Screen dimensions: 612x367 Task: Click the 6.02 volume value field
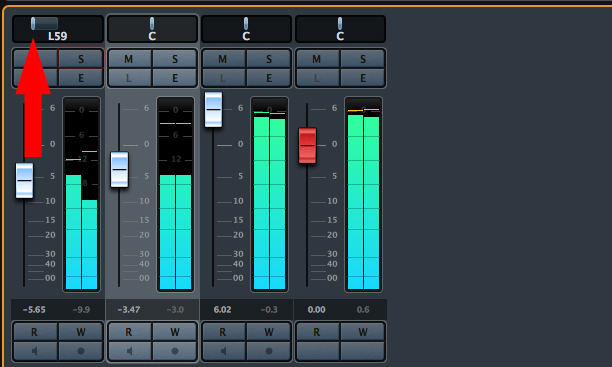point(222,310)
